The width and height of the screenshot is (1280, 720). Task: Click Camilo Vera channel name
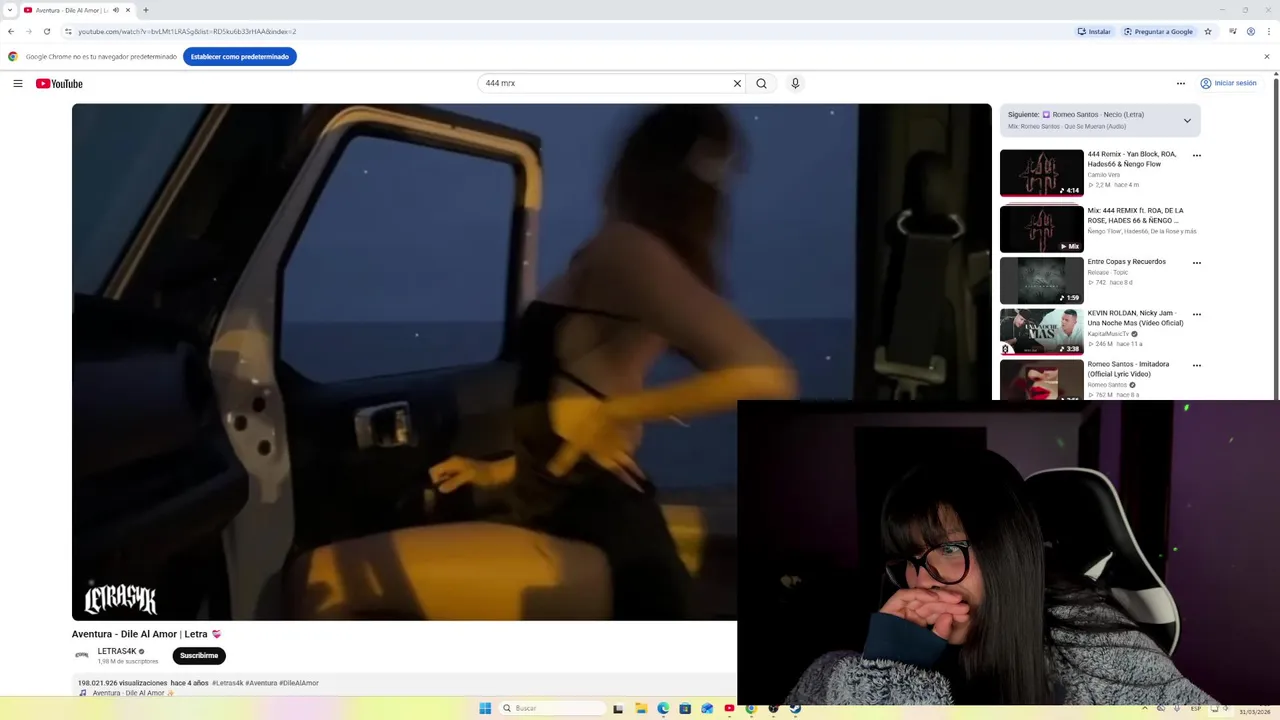[1104, 175]
